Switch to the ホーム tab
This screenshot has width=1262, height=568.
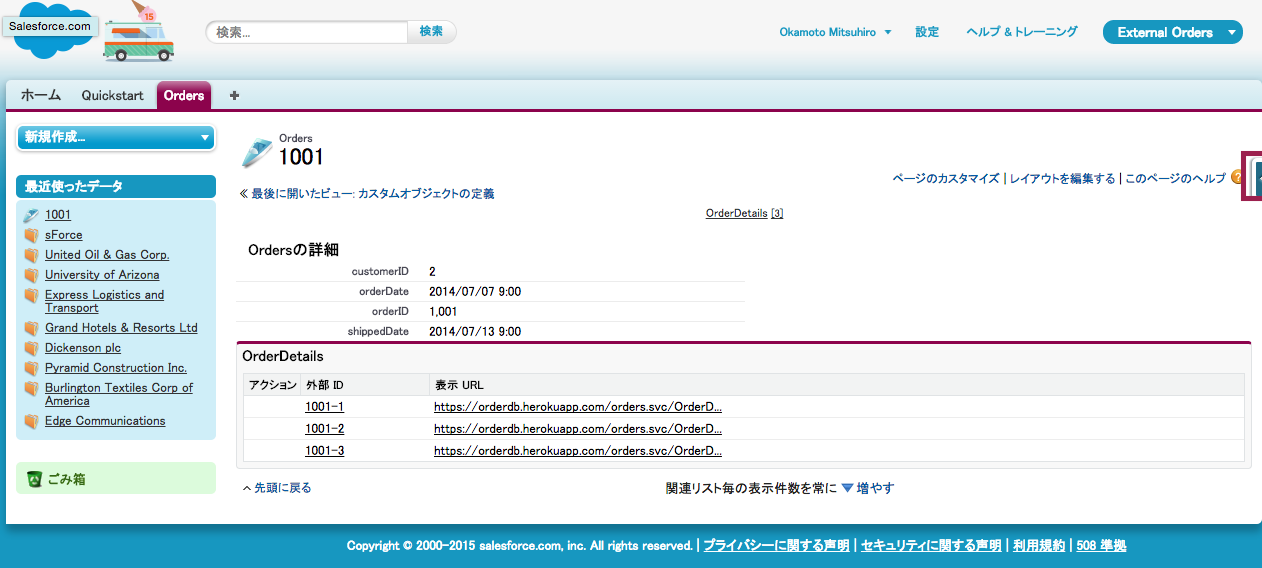pos(41,95)
